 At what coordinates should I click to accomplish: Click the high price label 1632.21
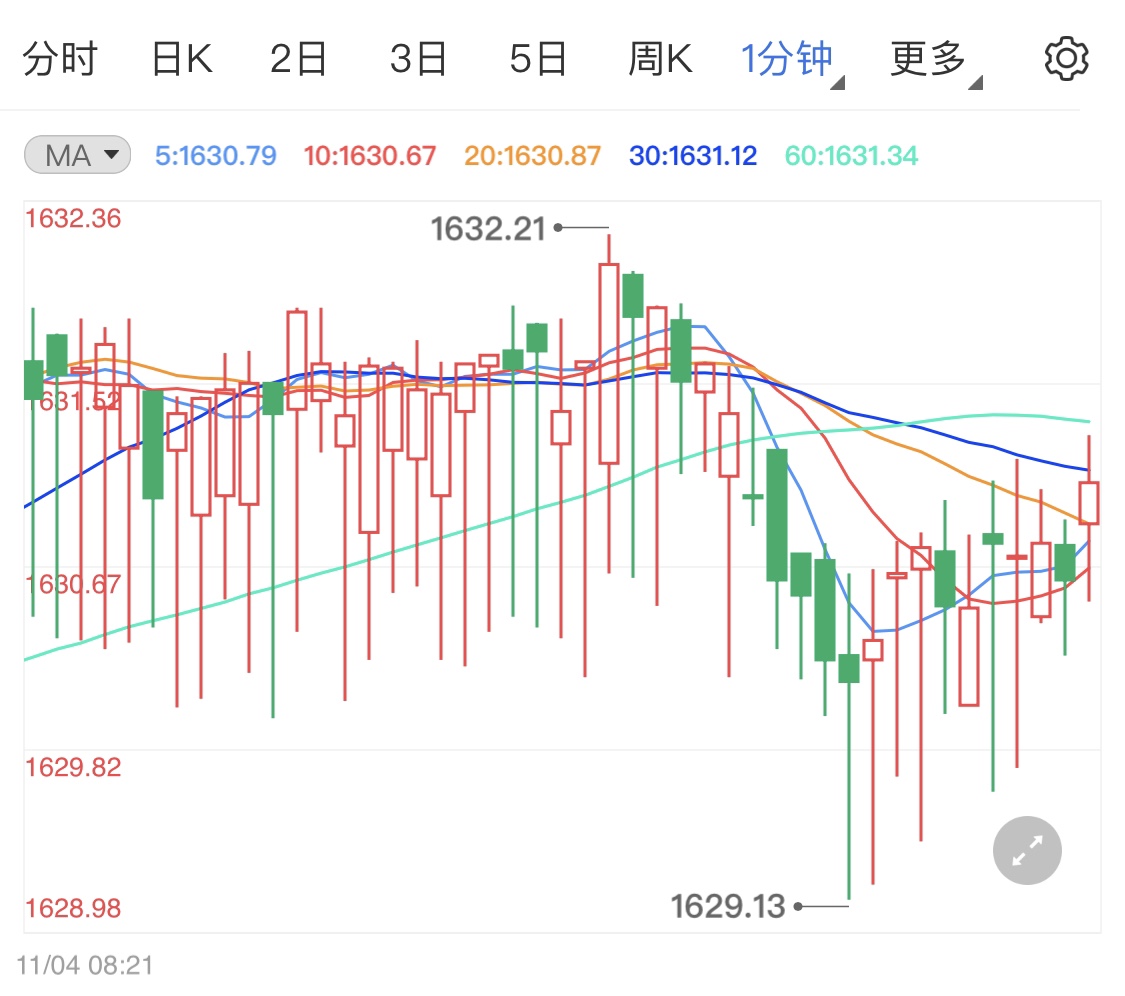pyautogui.click(x=489, y=230)
